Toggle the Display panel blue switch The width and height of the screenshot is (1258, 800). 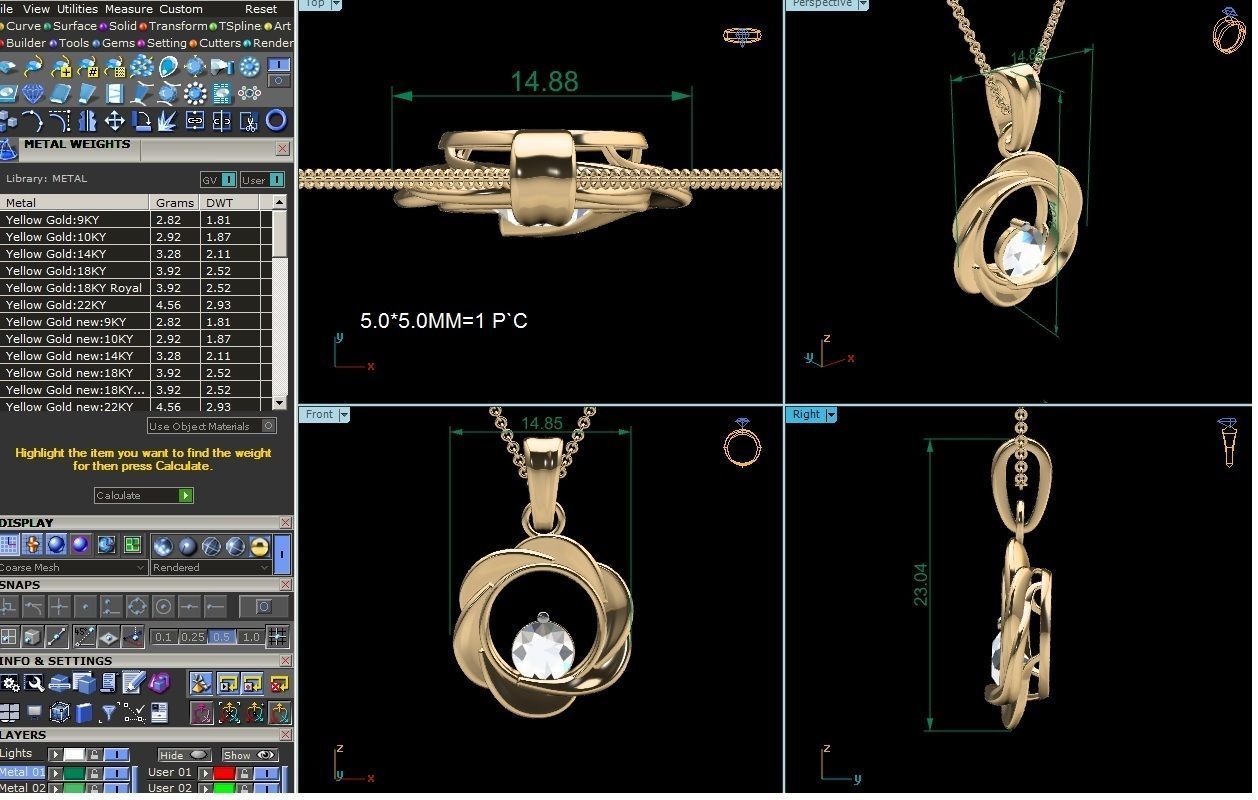[x=282, y=554]
